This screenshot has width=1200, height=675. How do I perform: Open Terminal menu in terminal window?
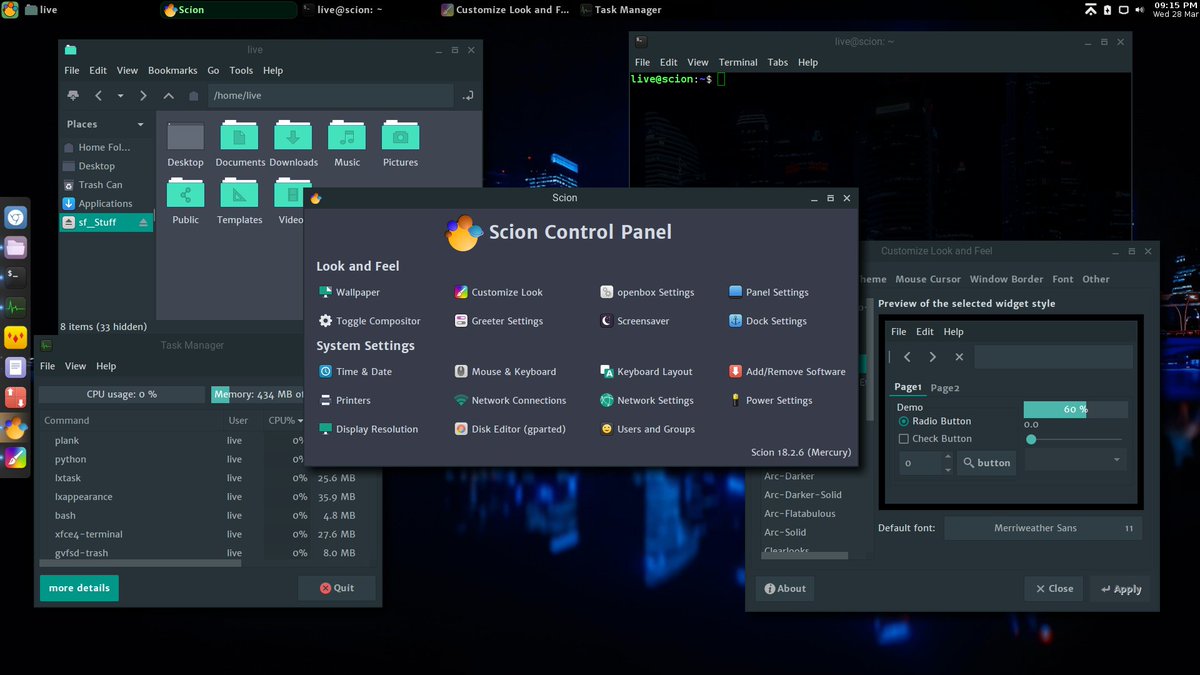pos(738,62)
